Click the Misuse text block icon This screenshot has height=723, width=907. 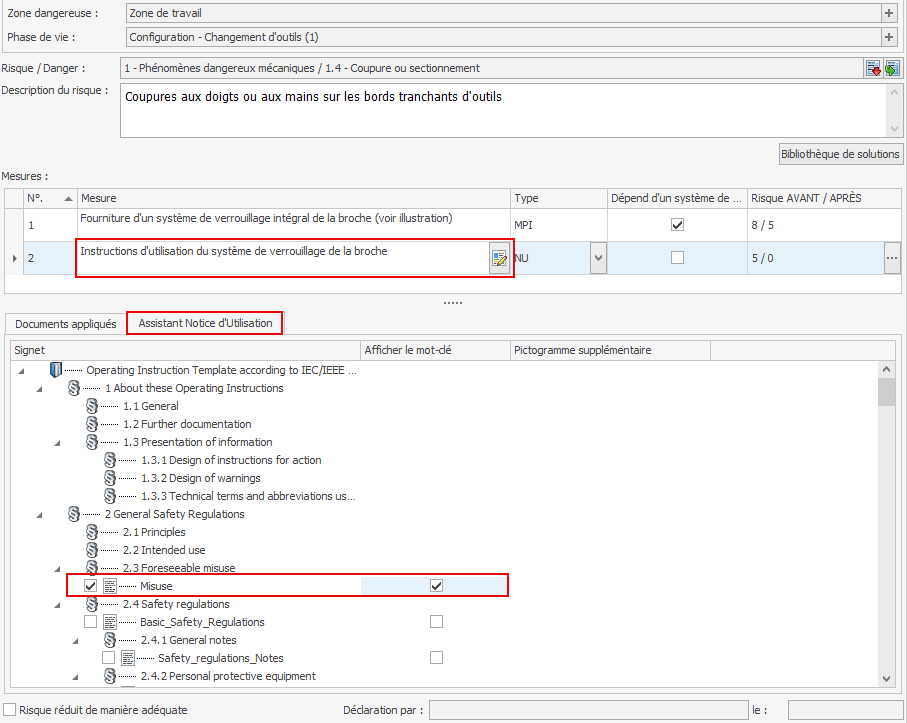pyautogui.click(x=110, y=586)
